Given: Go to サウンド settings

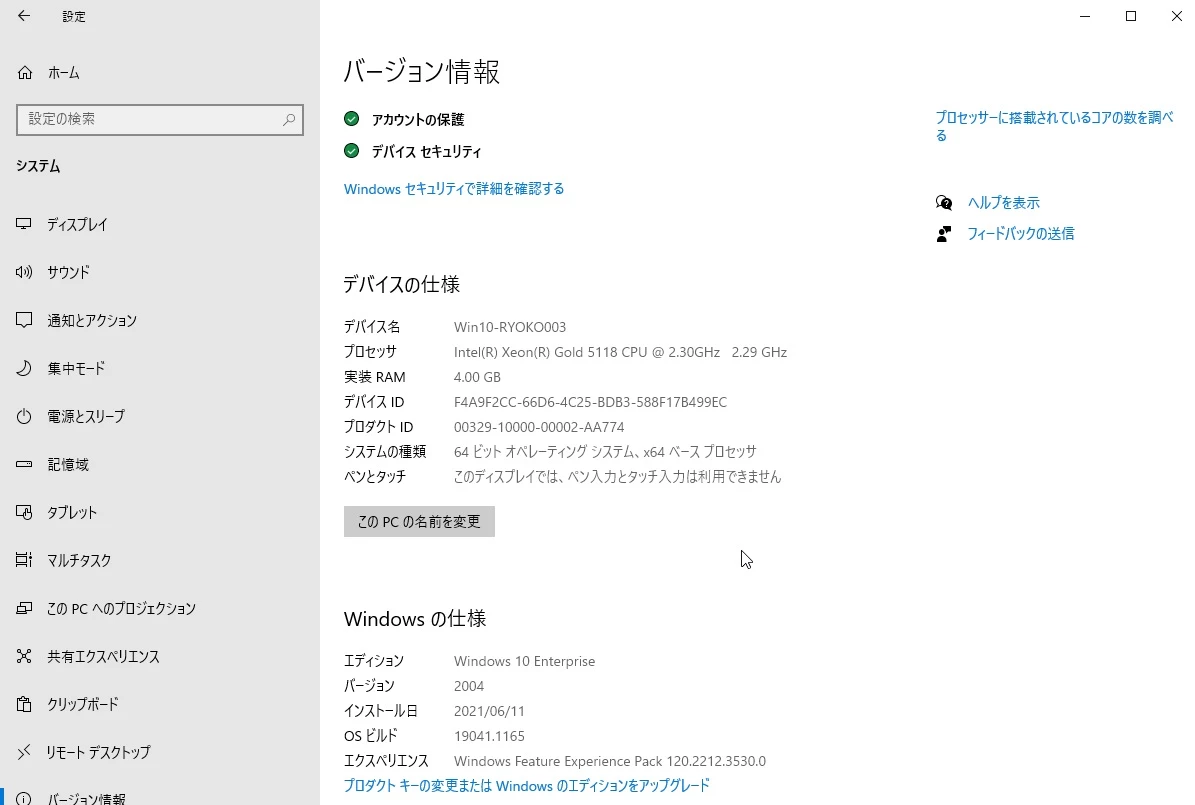Looking at the screenshot, I should coord(68,273).
